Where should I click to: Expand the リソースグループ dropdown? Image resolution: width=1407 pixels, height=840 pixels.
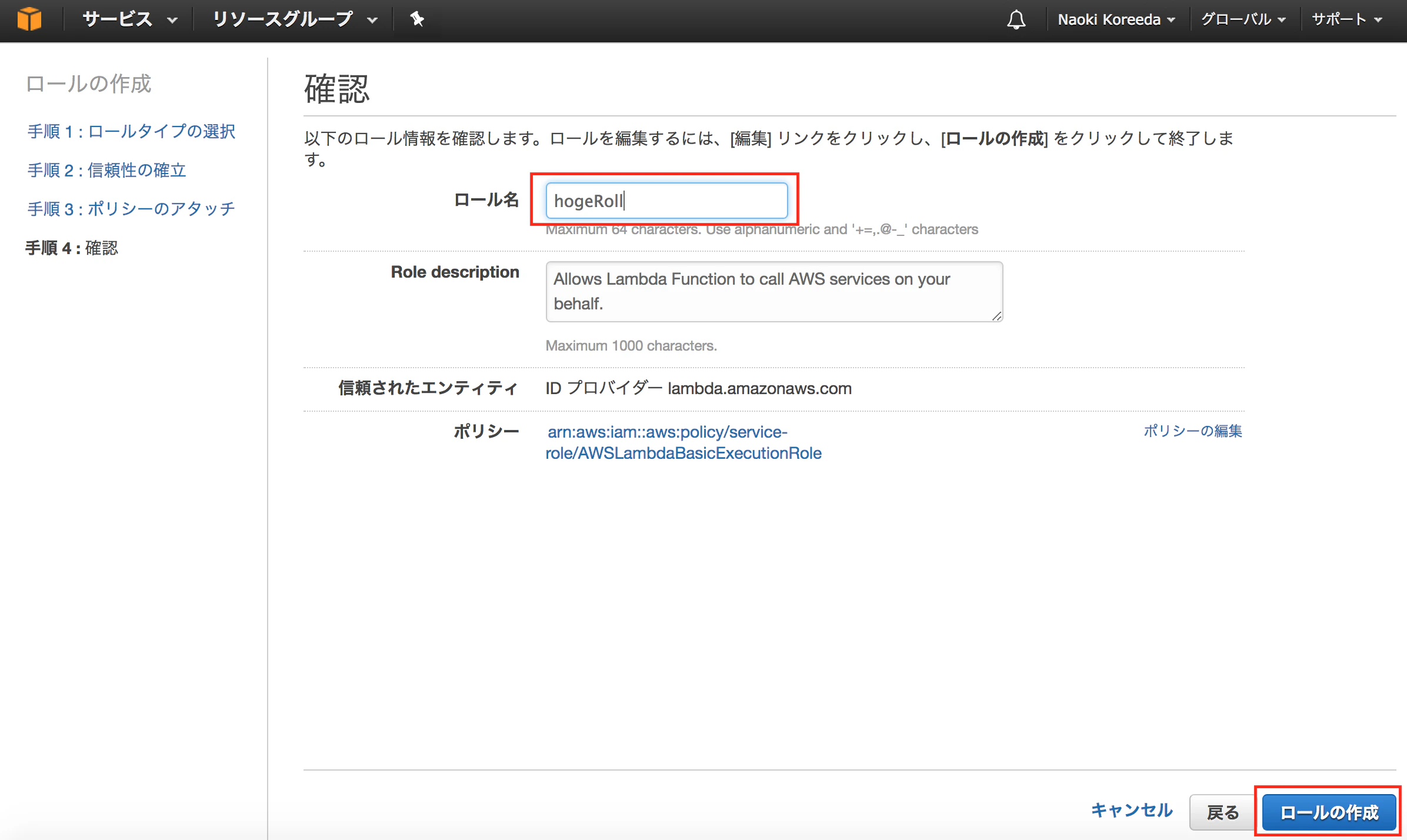(x=294, y=19)
